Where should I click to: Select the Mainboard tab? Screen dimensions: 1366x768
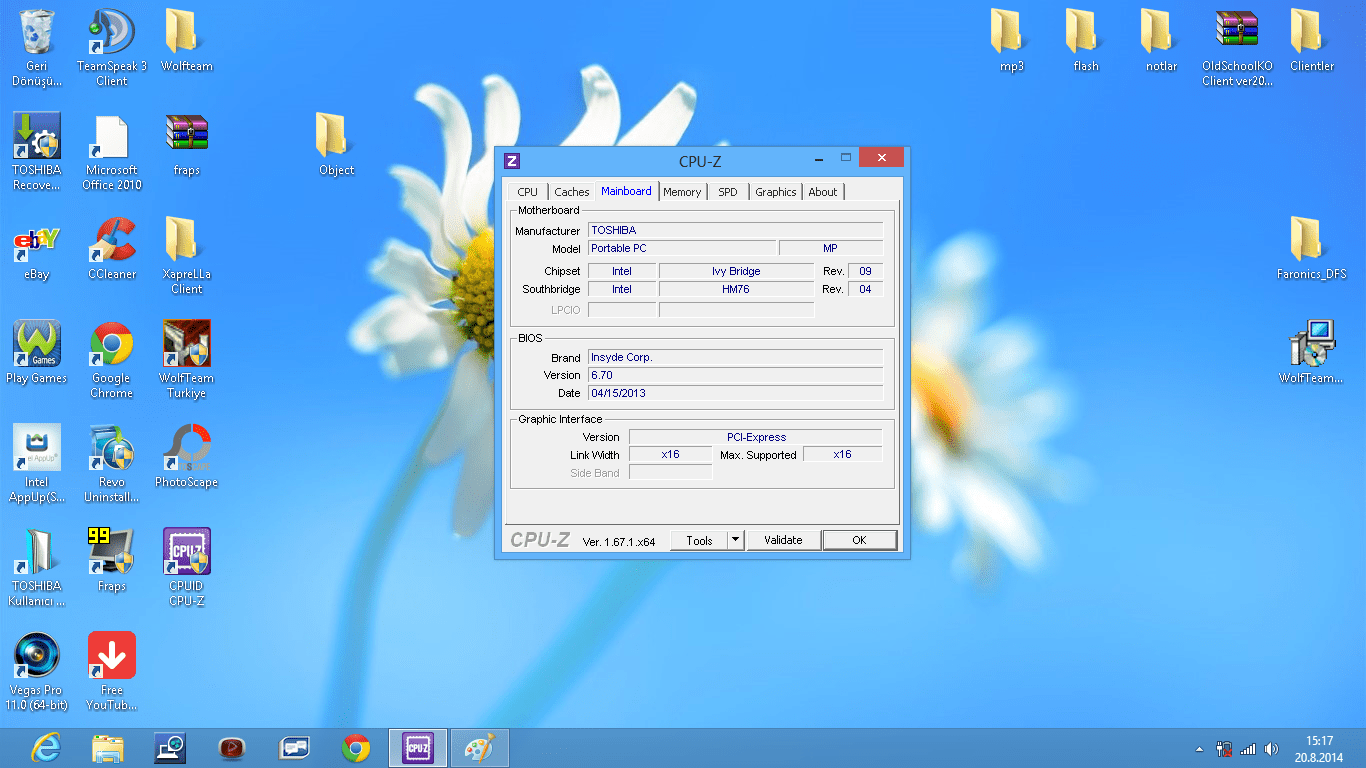[626, 191]
